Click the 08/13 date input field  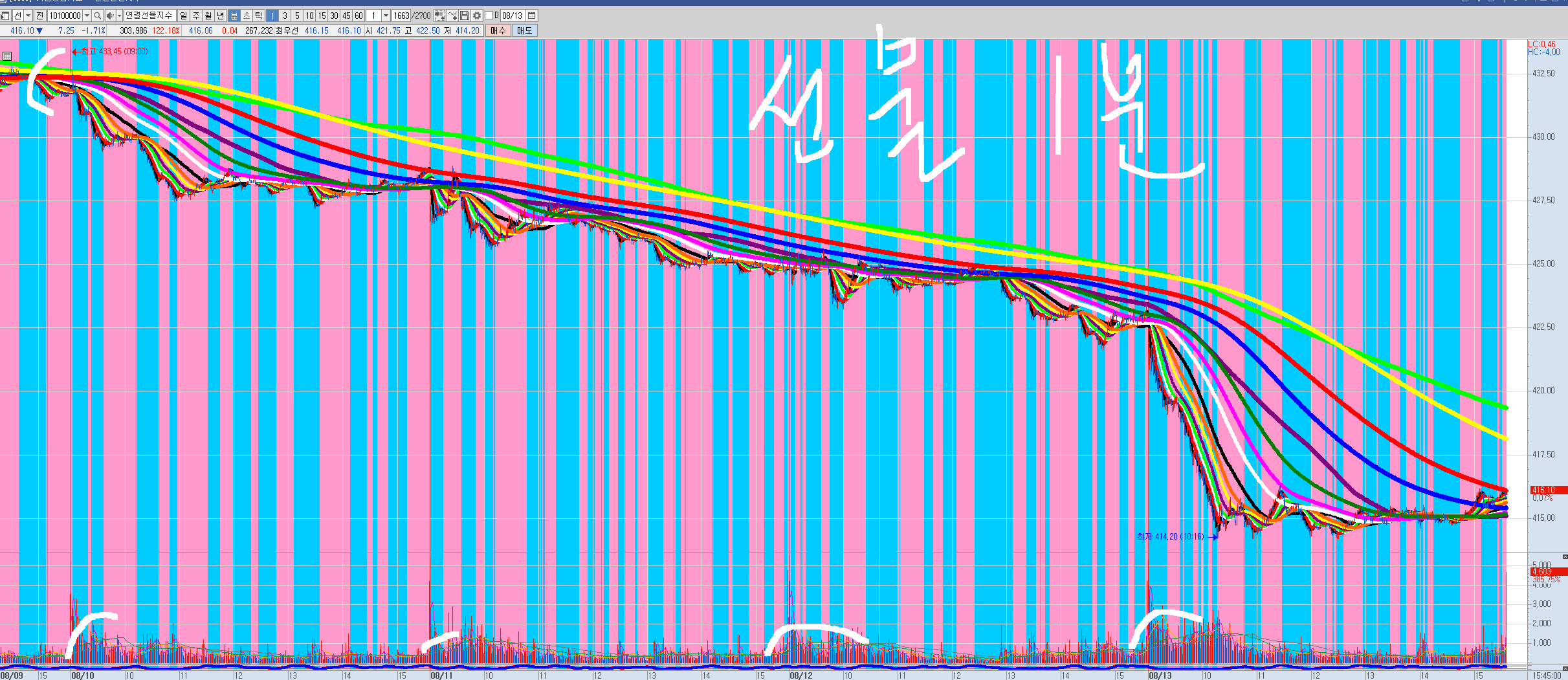tap(513, 16)
